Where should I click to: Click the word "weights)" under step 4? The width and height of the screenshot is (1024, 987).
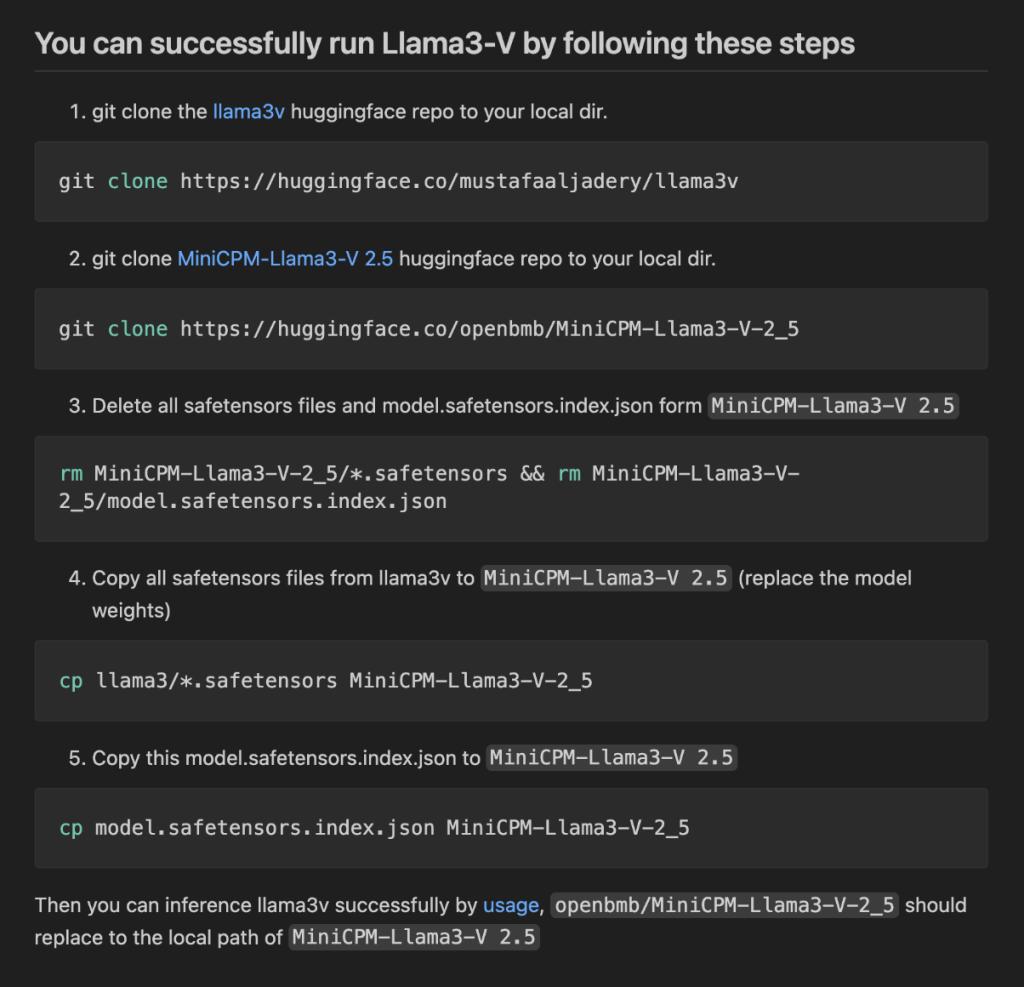coord(131,610)
